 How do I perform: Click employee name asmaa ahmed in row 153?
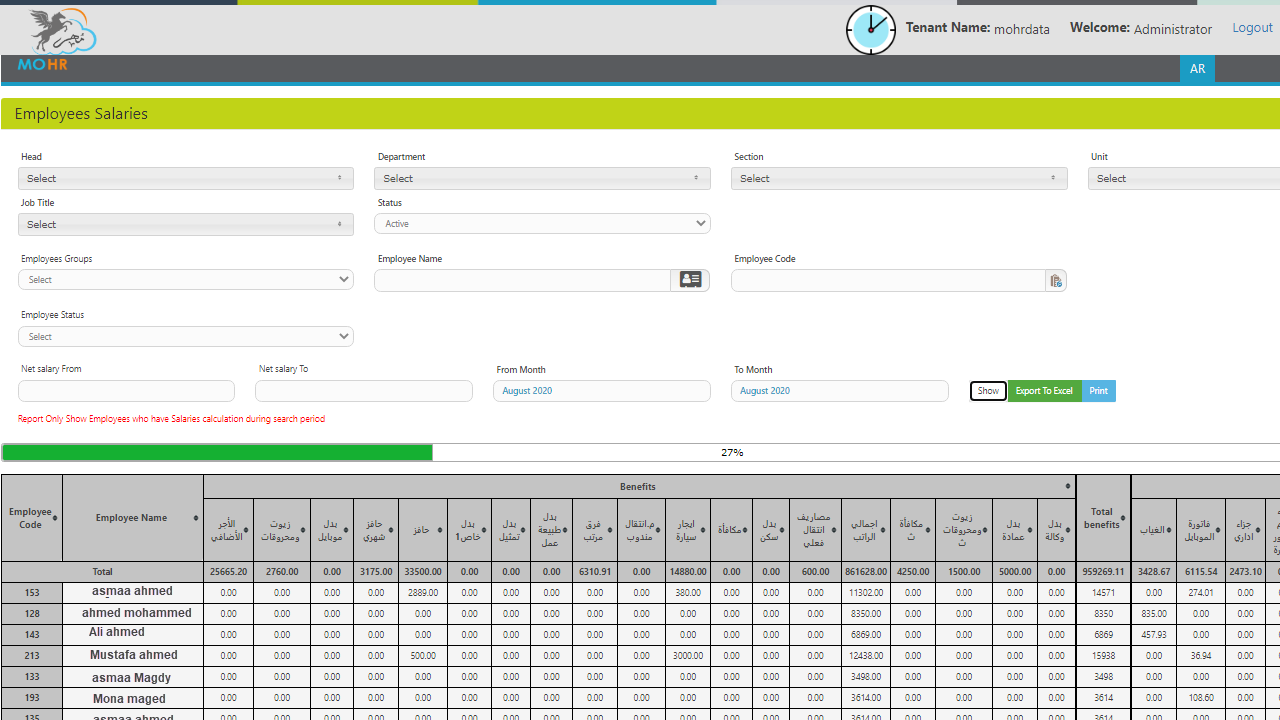point(132,591)
